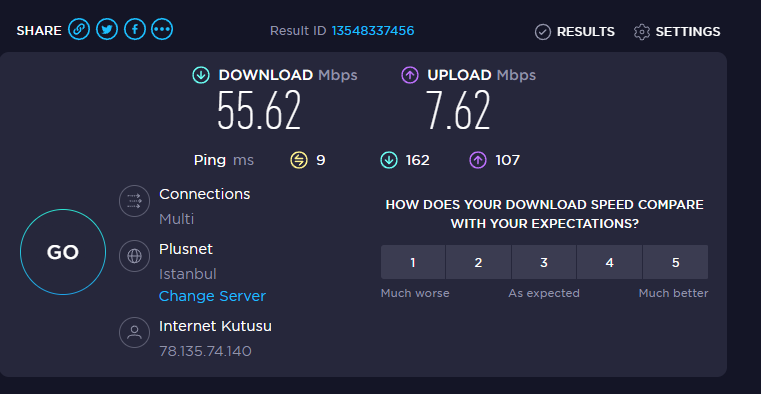The height and width of the screenshot is (394, 761).
Task: Click the globe server icon for Plusnet
Action: click(134, 256)
